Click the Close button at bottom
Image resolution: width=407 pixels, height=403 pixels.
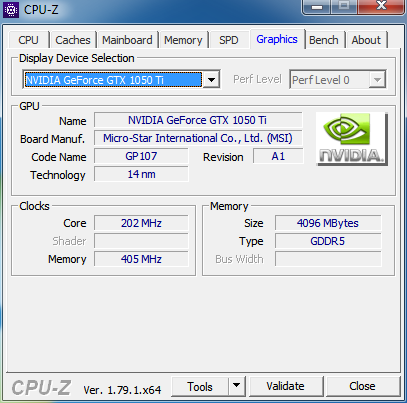click(362, 386)
